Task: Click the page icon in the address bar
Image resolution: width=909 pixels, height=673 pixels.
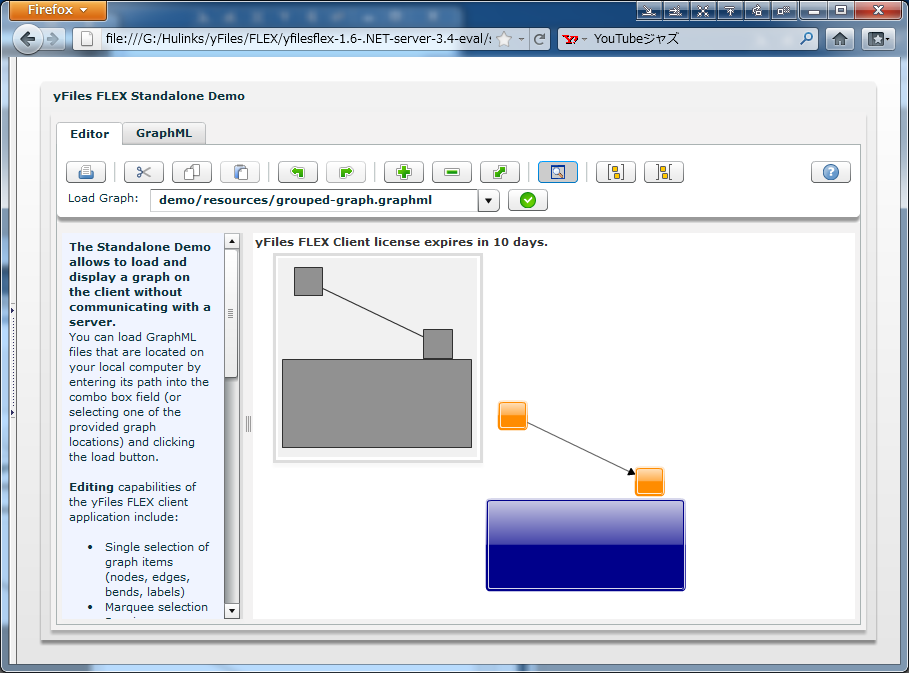Action: (87, 39)
